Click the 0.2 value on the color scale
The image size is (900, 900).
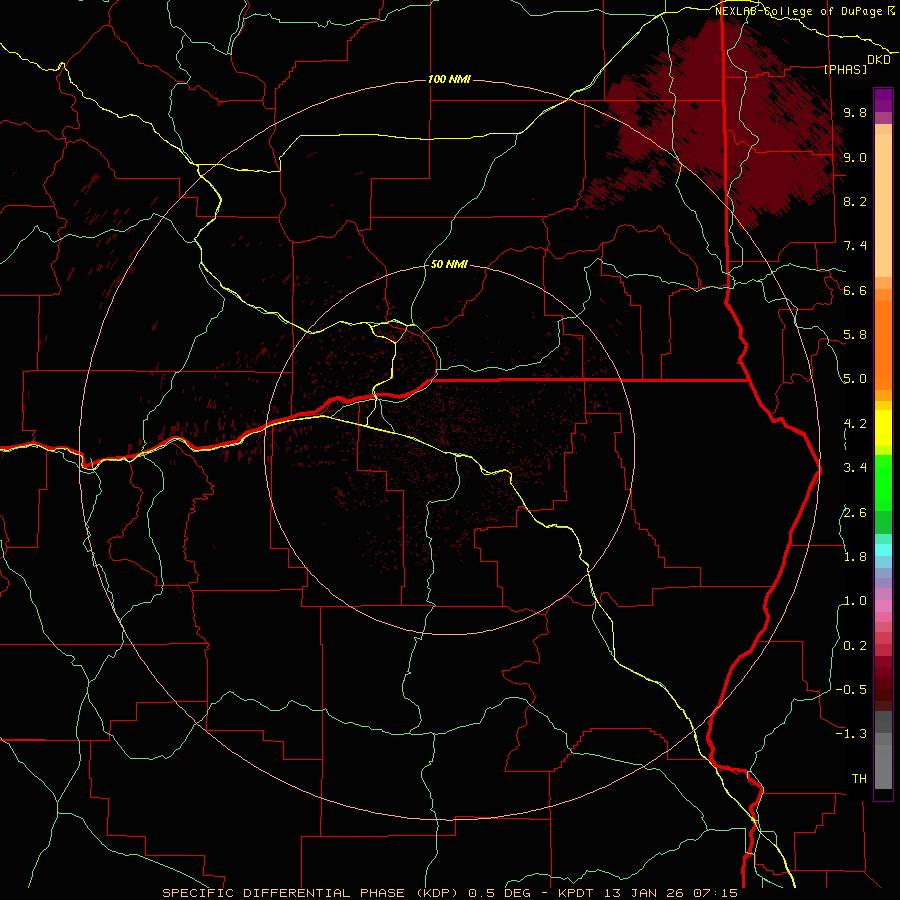tap(855, 646)
